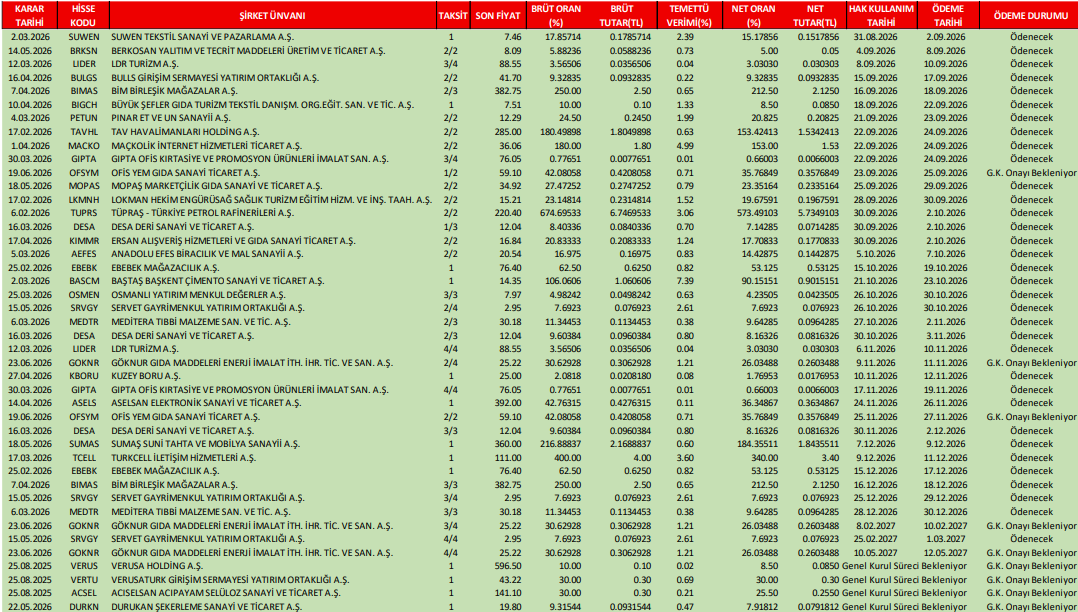Screen dimensions: 1078x612
Task: Select the SUWEN stock code cell
Action: (x=85, y=36)
